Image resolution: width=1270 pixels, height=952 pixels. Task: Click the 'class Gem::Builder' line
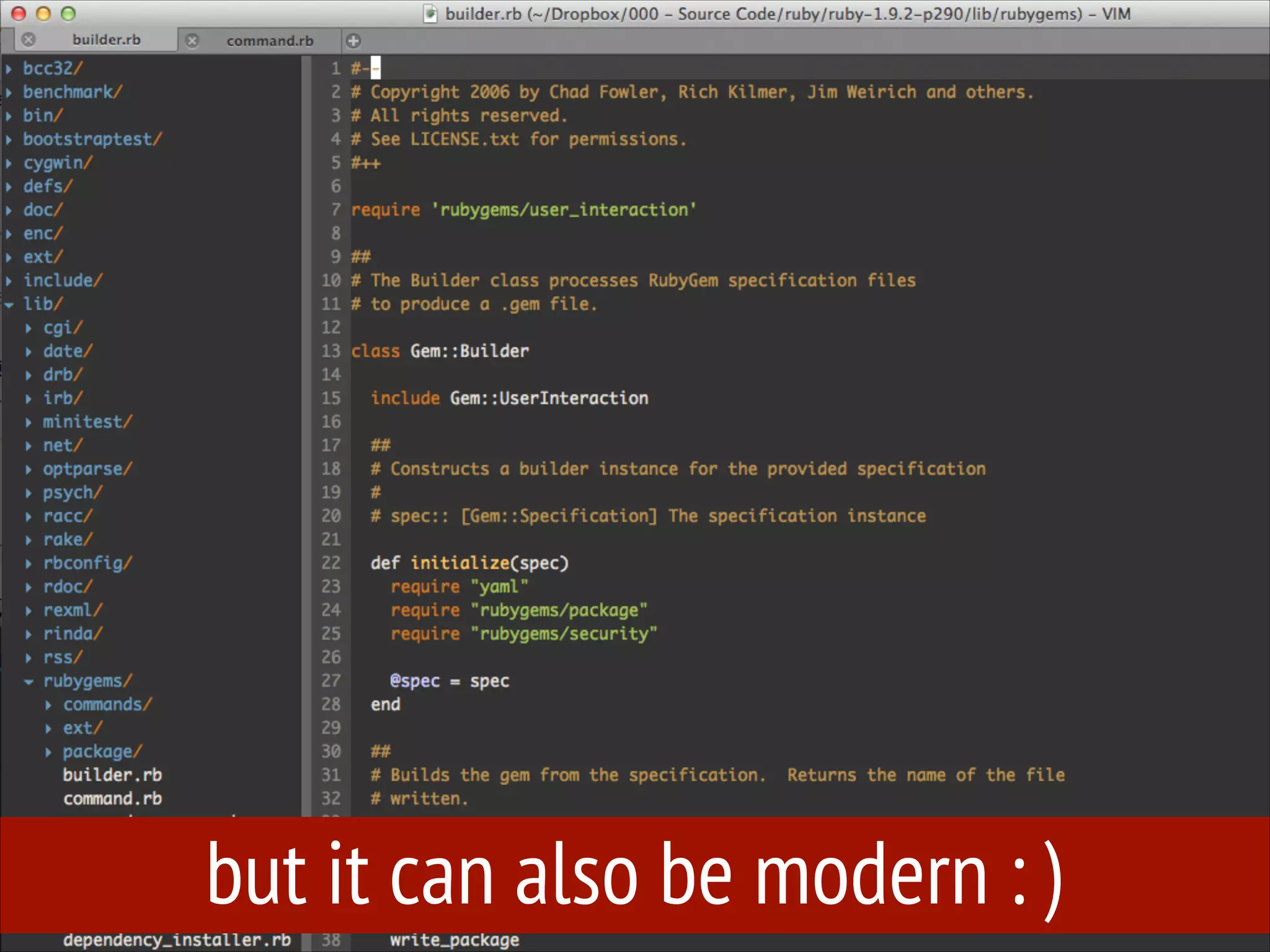[440, 351]
